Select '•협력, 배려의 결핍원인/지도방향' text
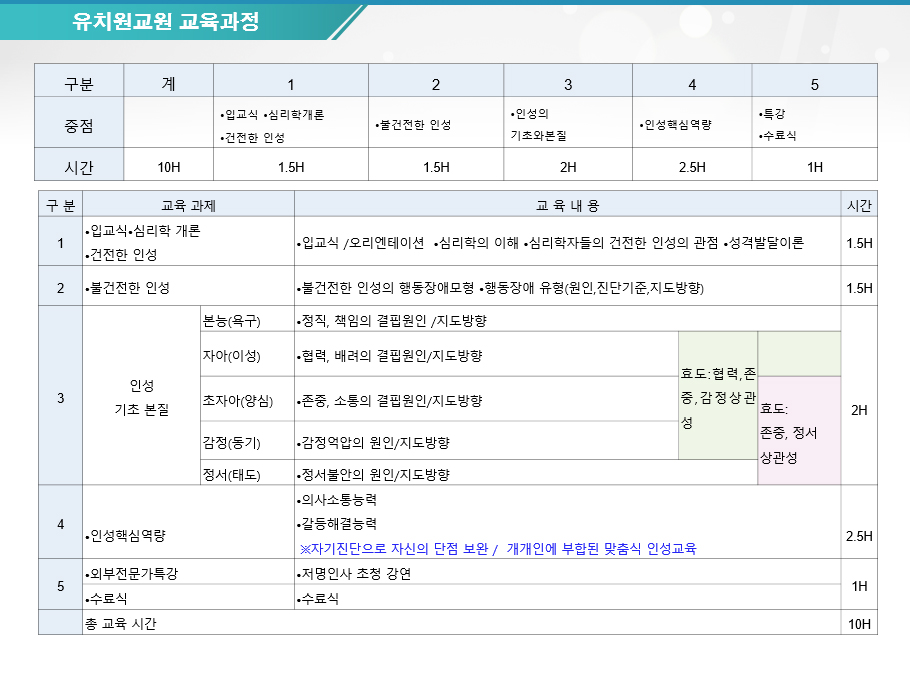Image resolution: width=910 pixels, height=683 pixels. tap(389, 356)
